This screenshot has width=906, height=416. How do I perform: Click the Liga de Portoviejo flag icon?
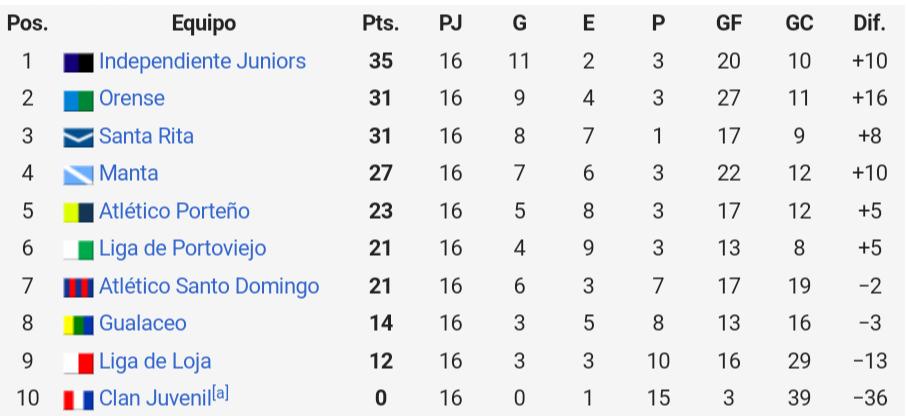[x=78, y=250]
